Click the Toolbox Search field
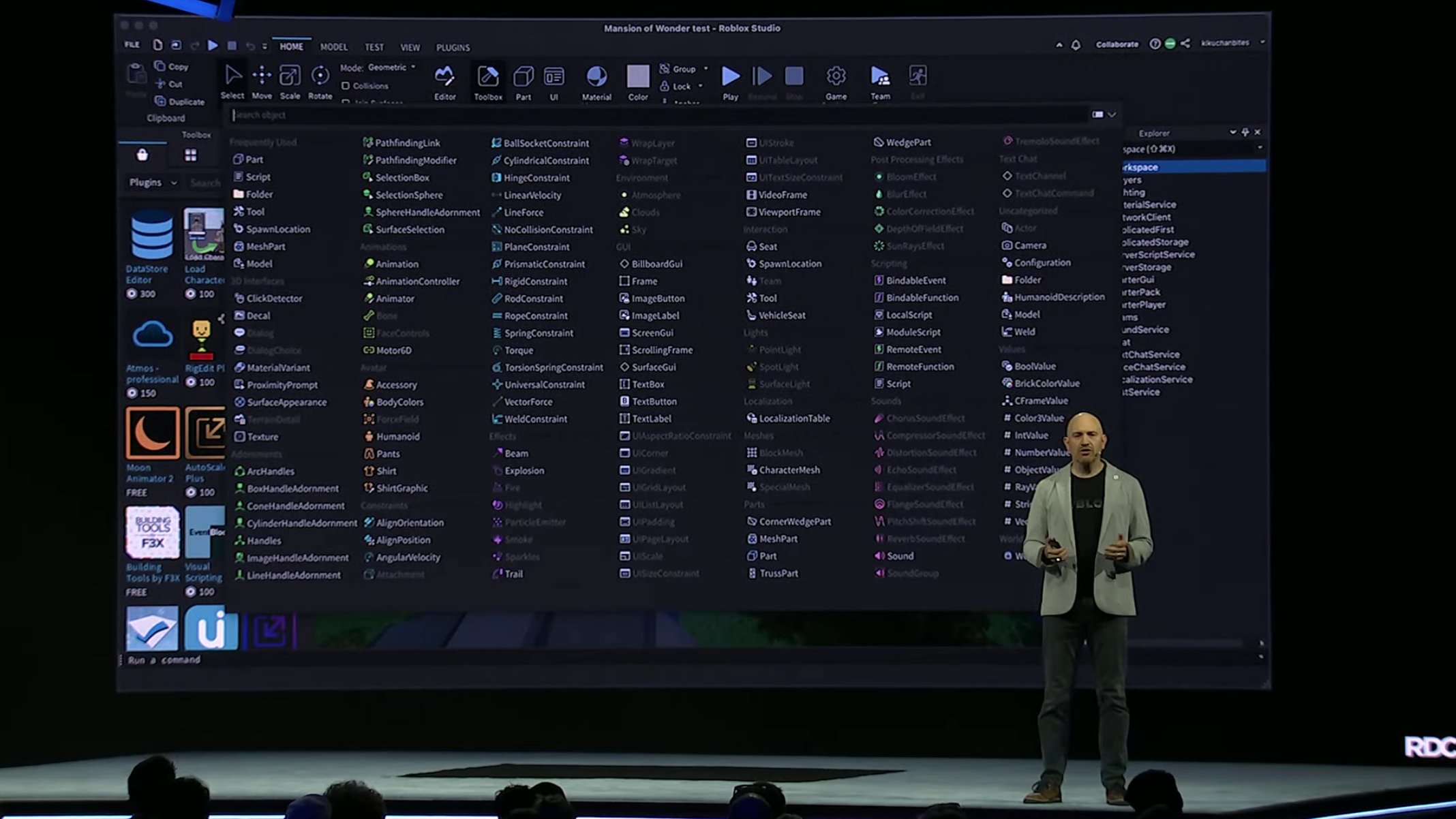The height and width of the screenshot is (819, 1456). click(205, 183)
